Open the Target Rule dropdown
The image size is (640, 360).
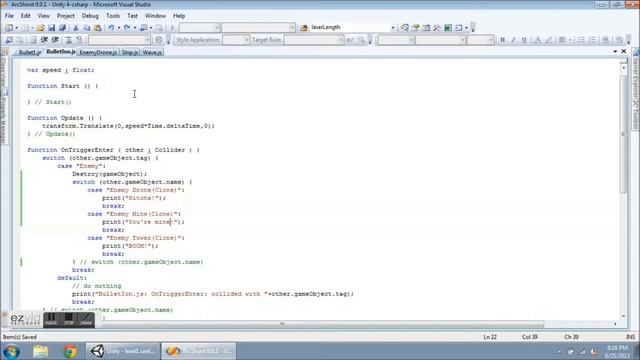(x=340, y=40)
